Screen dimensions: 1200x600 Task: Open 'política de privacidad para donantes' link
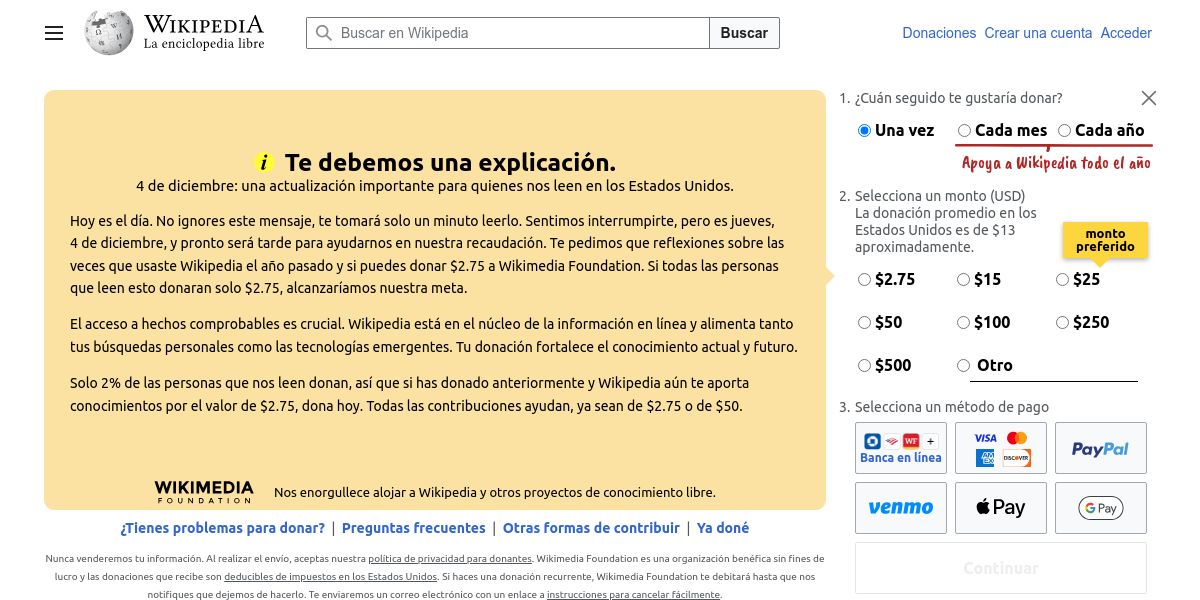point(450,559)
